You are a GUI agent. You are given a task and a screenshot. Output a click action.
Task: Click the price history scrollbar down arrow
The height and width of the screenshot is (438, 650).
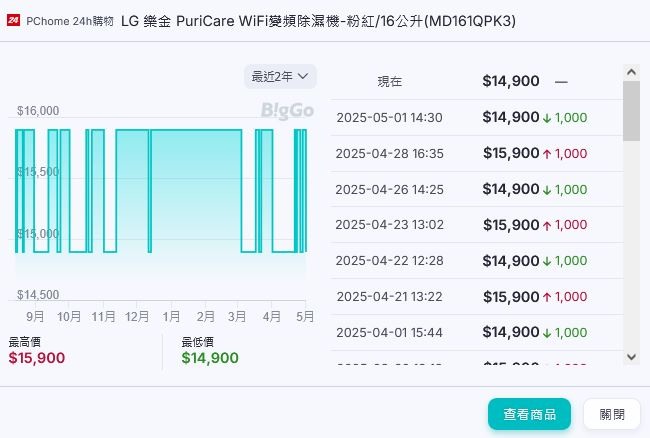631,357
